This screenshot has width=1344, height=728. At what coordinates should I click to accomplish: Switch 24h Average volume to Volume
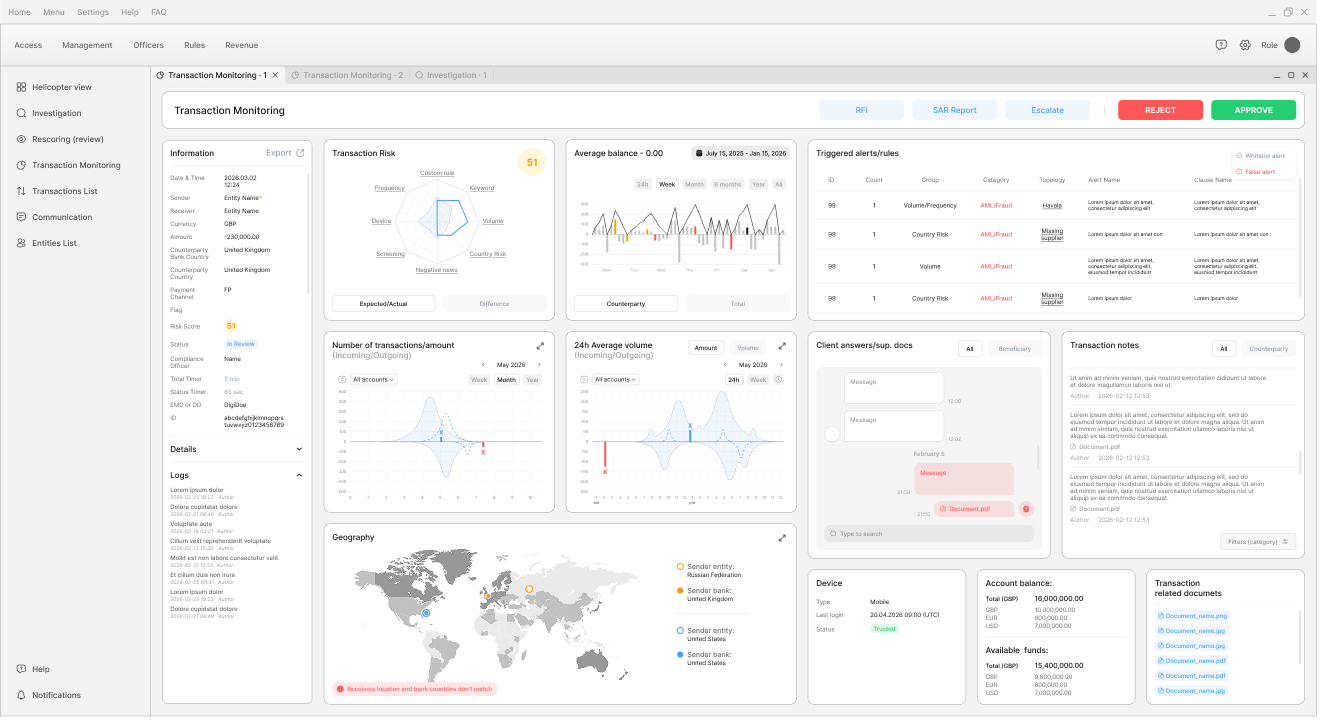(748, 348)
